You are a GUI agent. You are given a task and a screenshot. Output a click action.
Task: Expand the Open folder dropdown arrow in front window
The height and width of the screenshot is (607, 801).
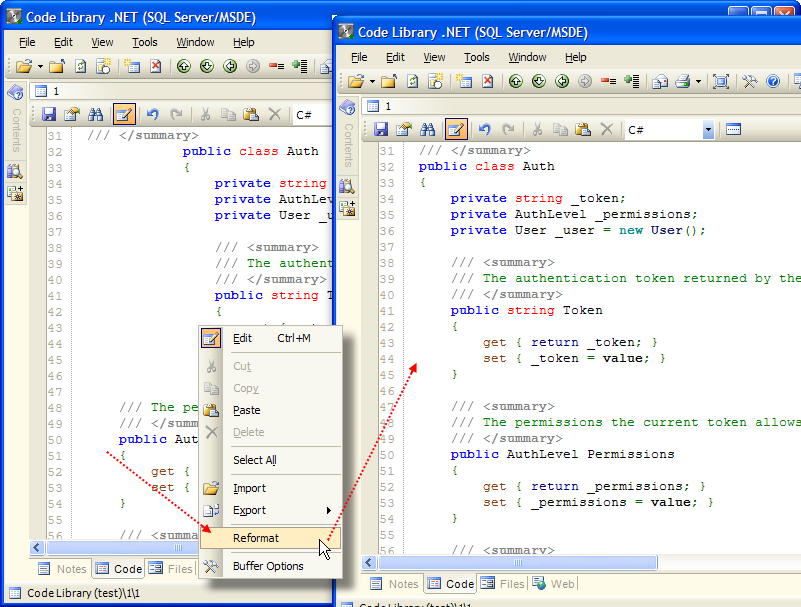[372, 82]
